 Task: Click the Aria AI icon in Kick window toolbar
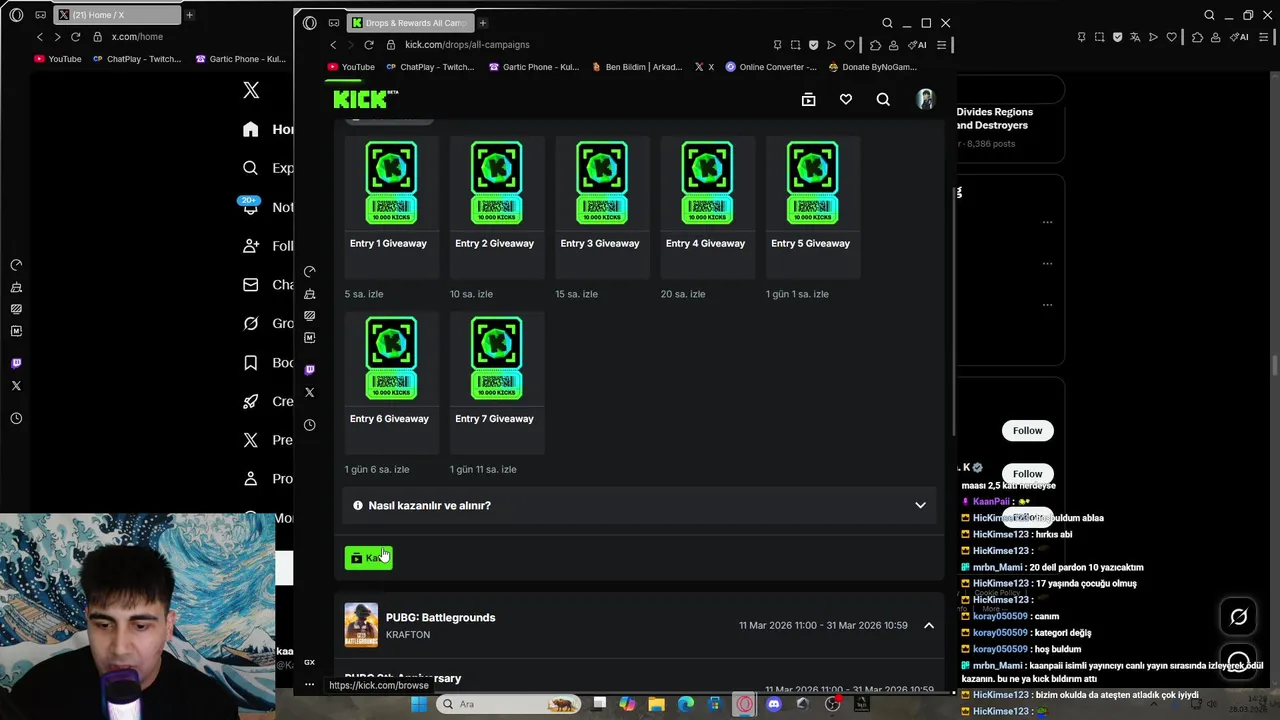click(x=916, y=45)
